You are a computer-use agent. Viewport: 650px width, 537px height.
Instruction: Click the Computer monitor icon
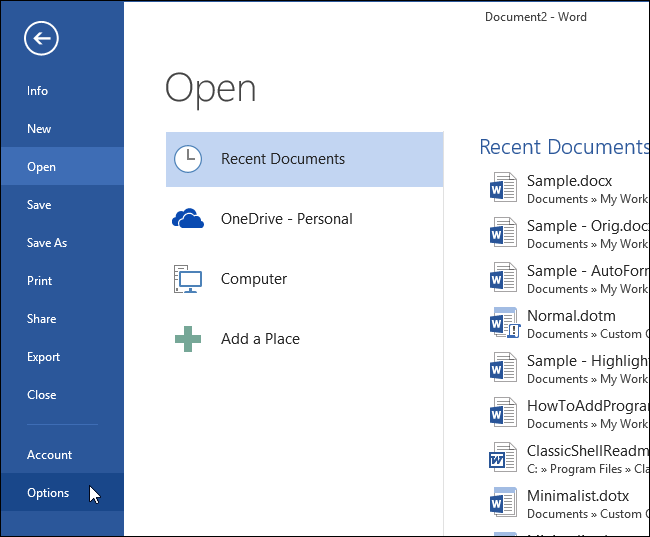[188, 279]
